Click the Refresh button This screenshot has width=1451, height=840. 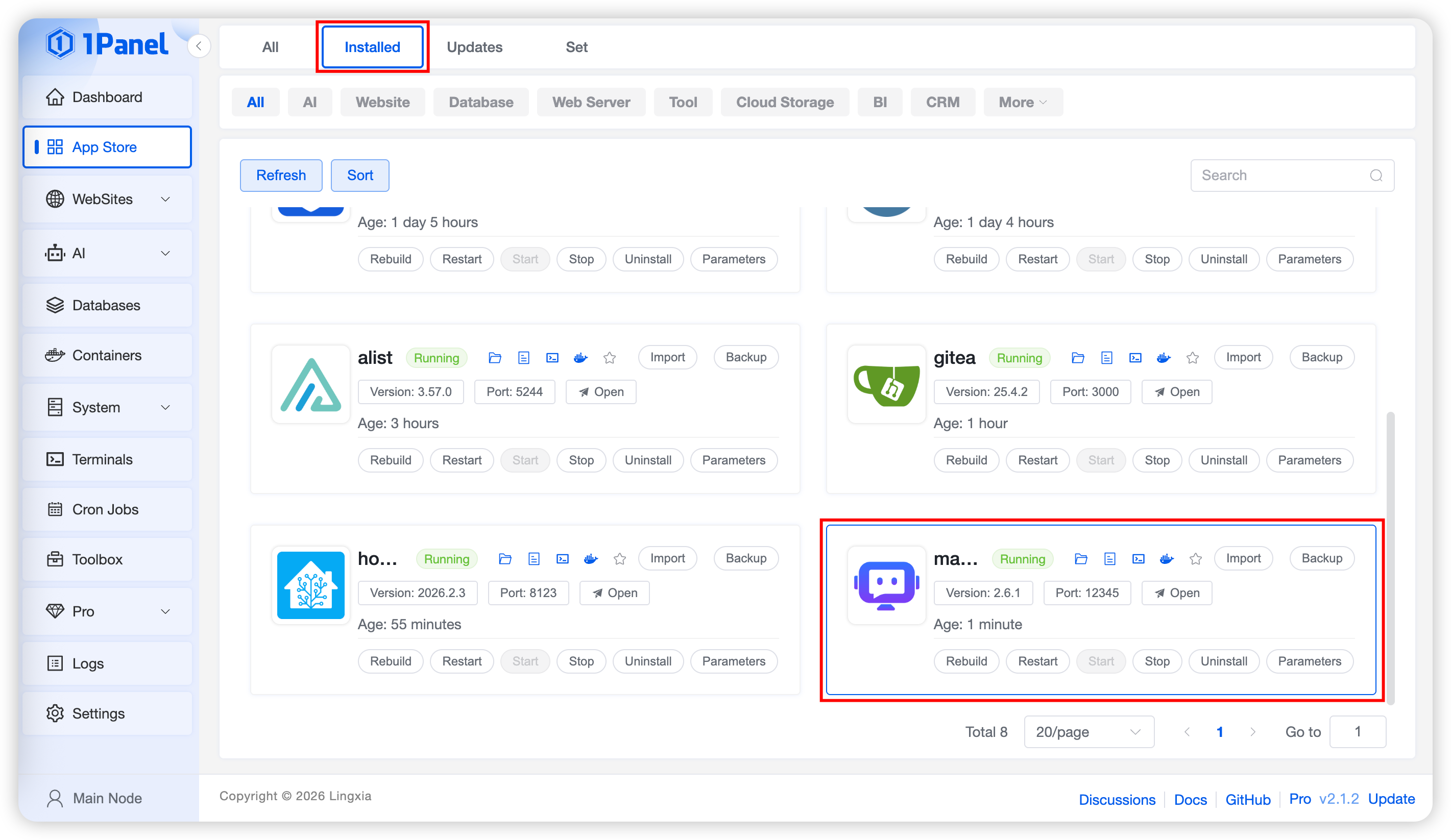click(x=281, y=176)
